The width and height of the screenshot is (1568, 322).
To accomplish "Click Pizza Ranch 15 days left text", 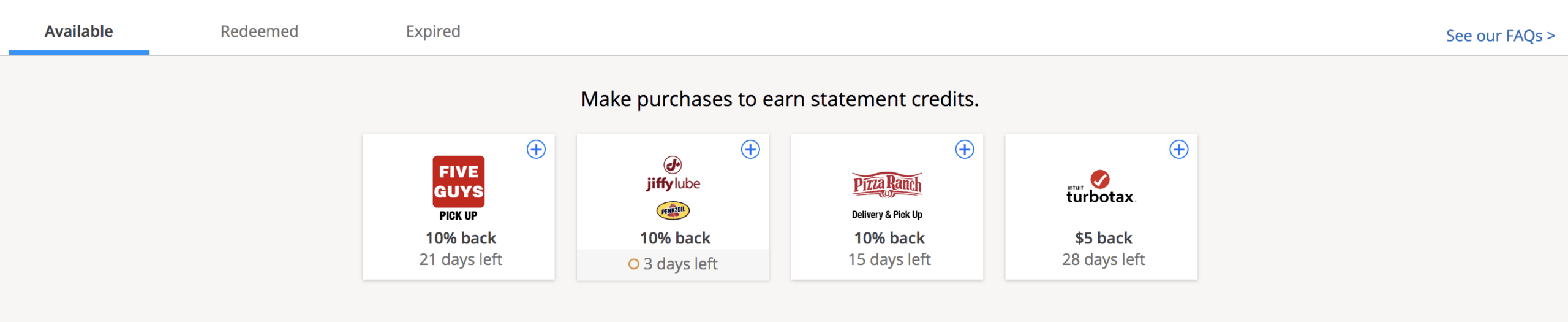I will point(889,259).
